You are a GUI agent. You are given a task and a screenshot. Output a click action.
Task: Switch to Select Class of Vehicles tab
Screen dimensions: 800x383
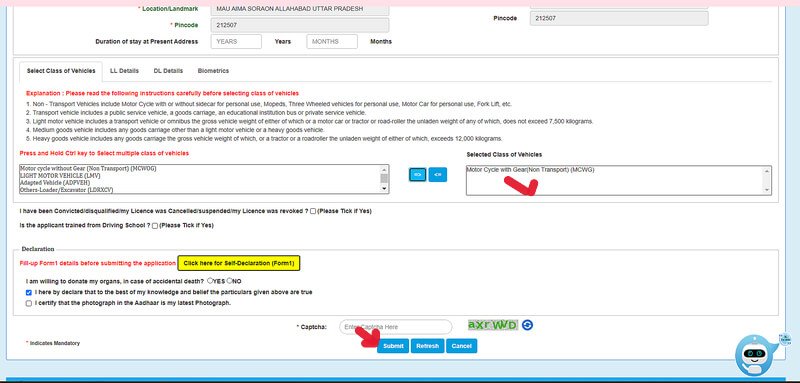point(61,71)
